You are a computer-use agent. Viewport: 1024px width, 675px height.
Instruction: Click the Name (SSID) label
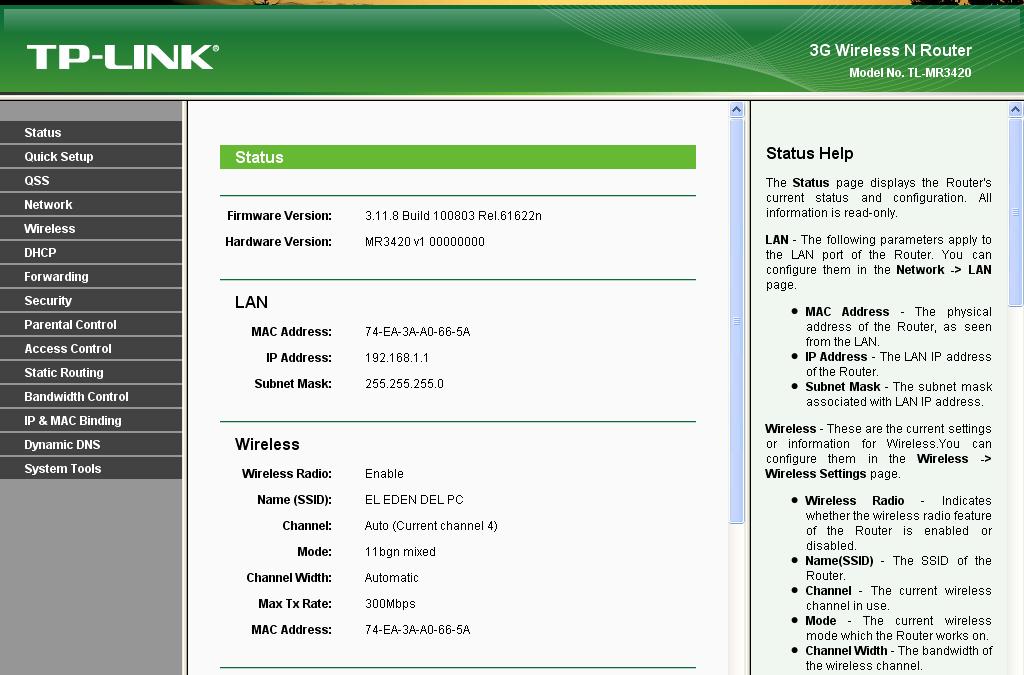pyautogui.click(x=294, y=500)
